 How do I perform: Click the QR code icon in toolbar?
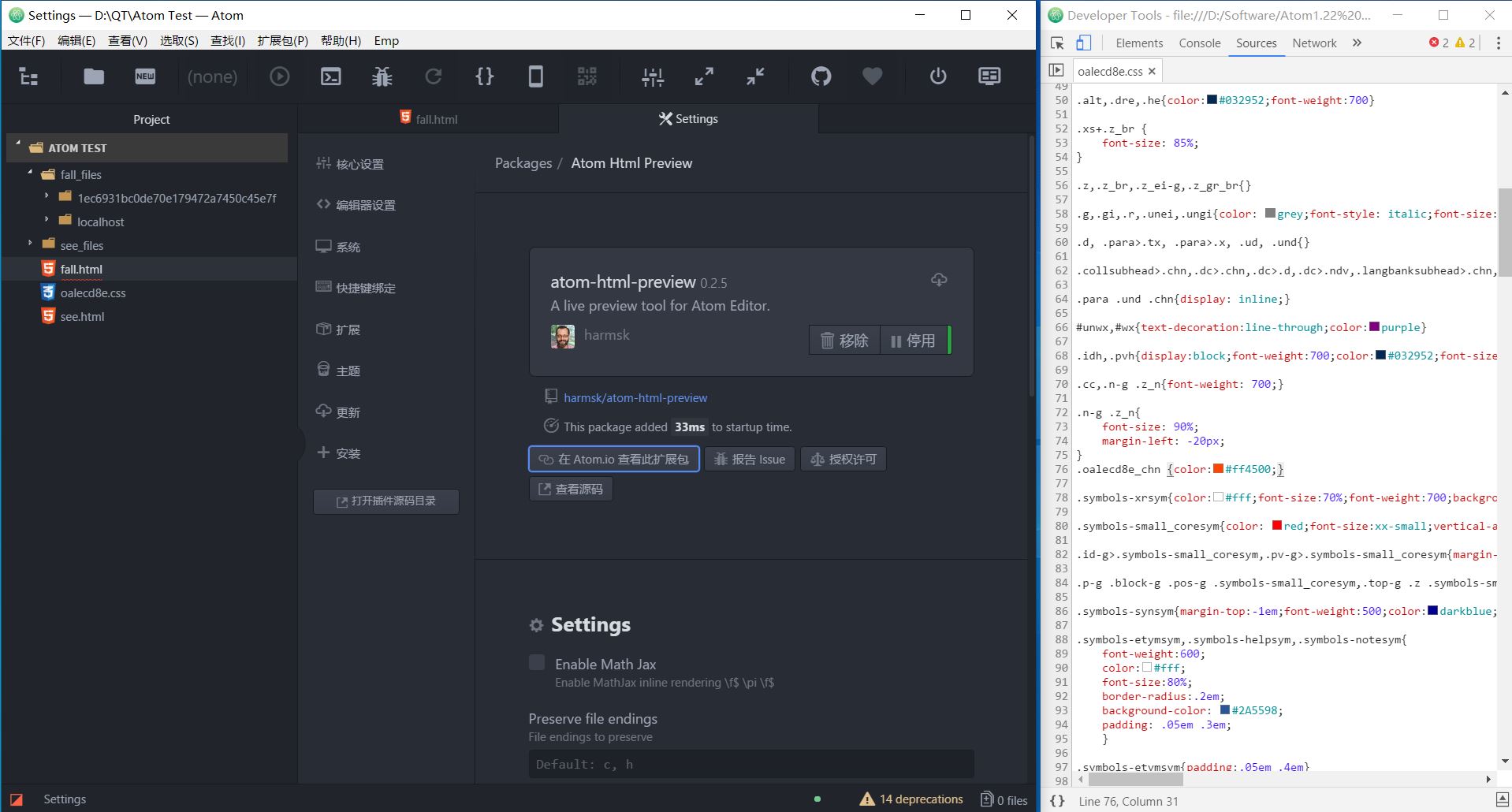[x=587, y=76]
